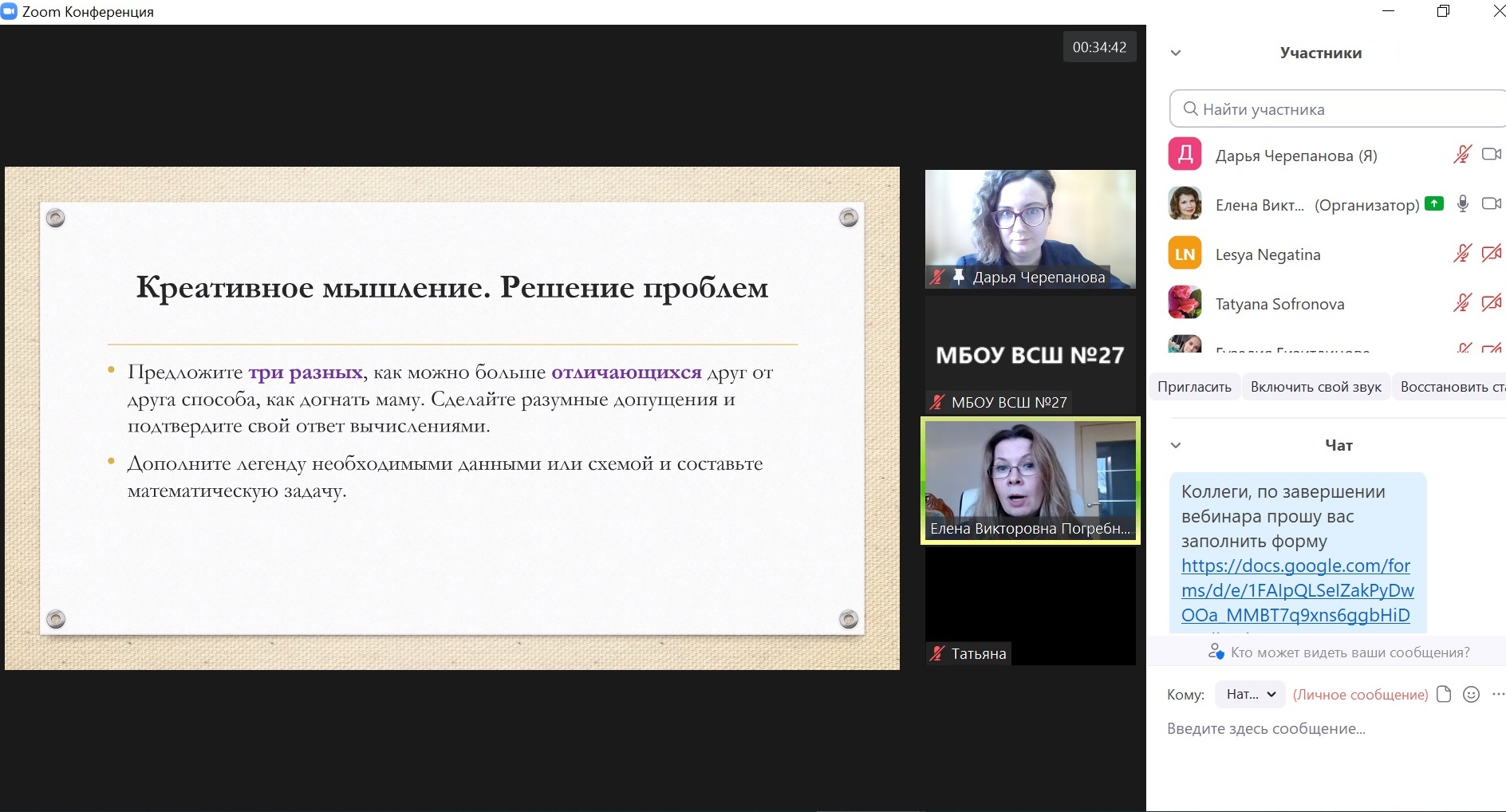
Task: Click Включить свой звук button
Action: (1315, 387)
